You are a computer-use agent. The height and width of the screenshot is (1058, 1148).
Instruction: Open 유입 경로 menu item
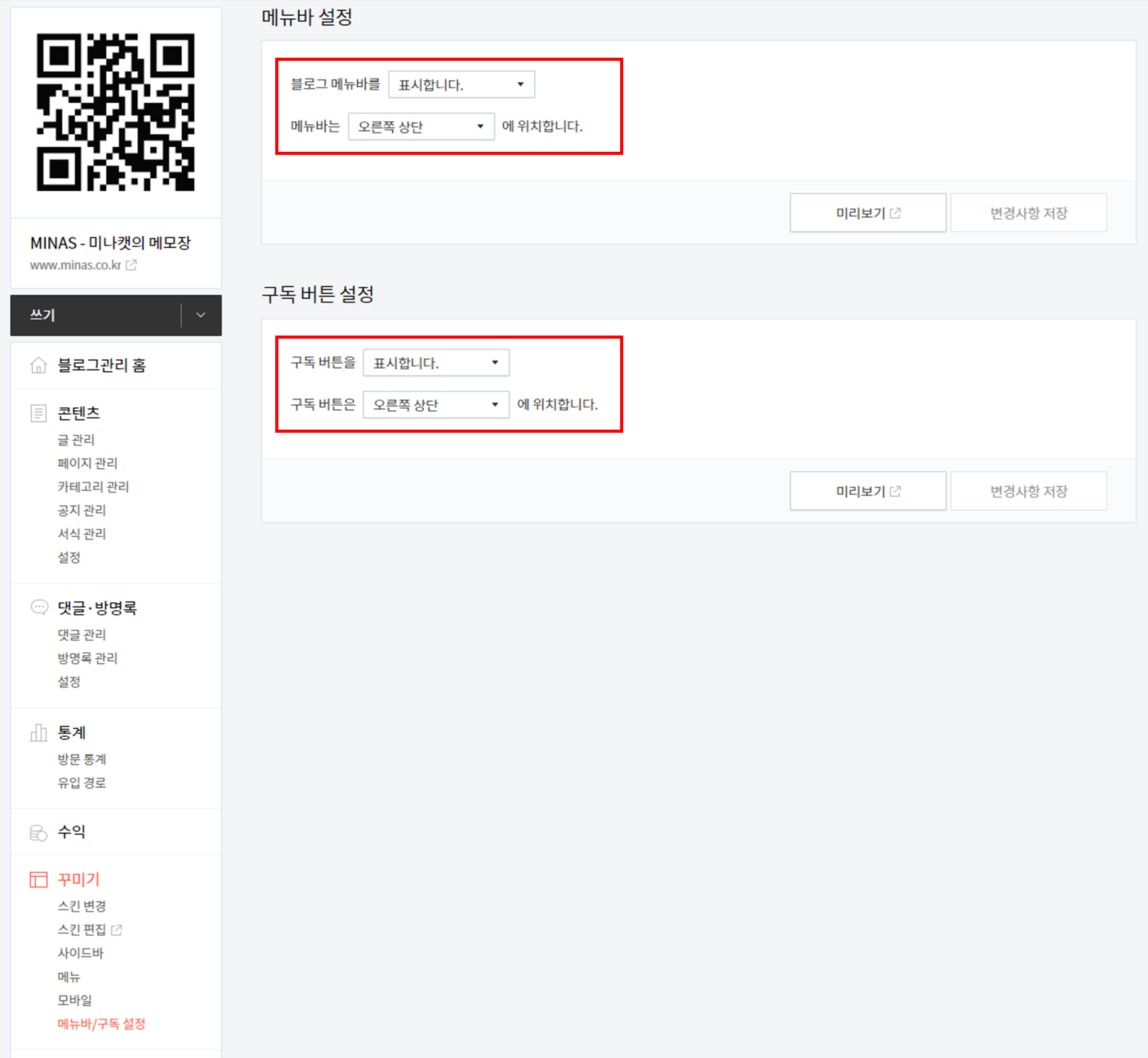tap(82, 783)
